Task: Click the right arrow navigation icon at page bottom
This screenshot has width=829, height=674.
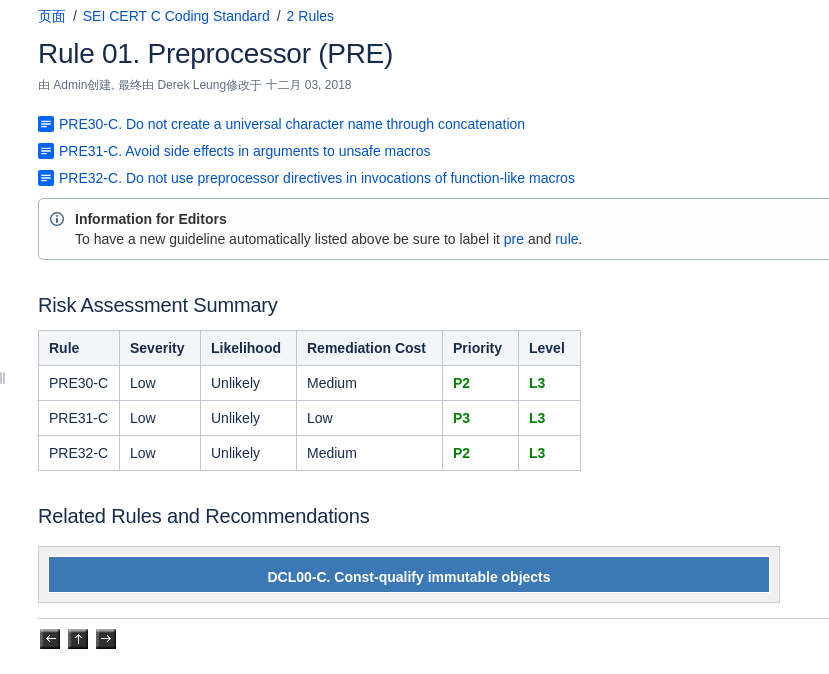Action: pyautogui.click(x=106, y=638)
